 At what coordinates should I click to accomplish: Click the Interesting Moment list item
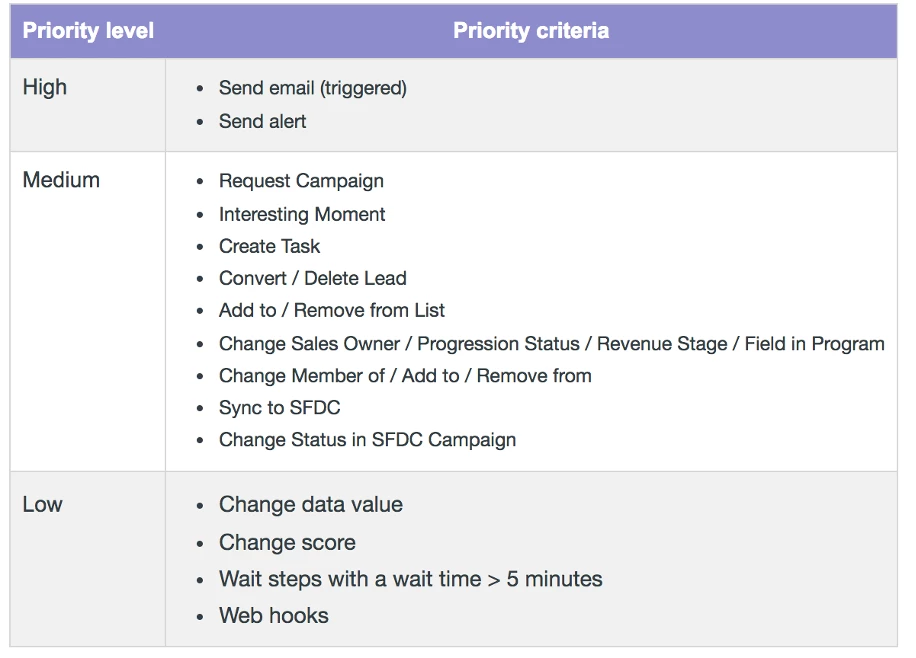pyautogui.click(x=301, y=214)
